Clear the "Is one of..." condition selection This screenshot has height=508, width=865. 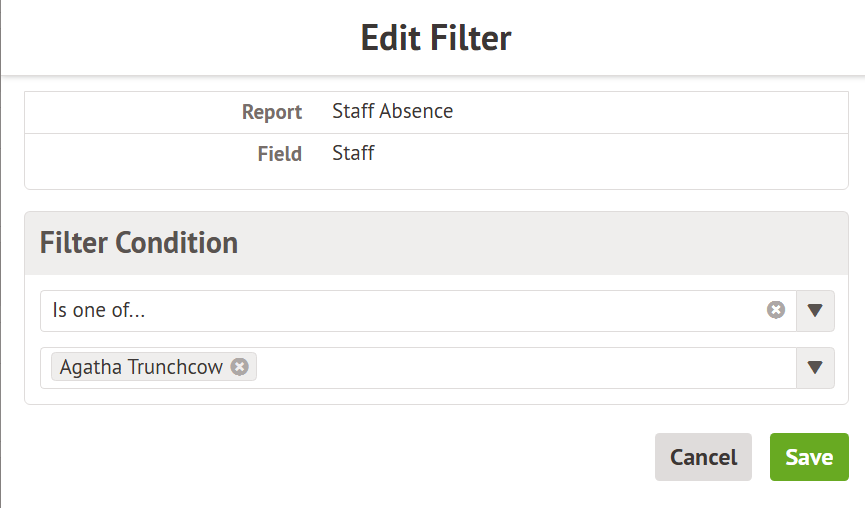pos(776,310)
